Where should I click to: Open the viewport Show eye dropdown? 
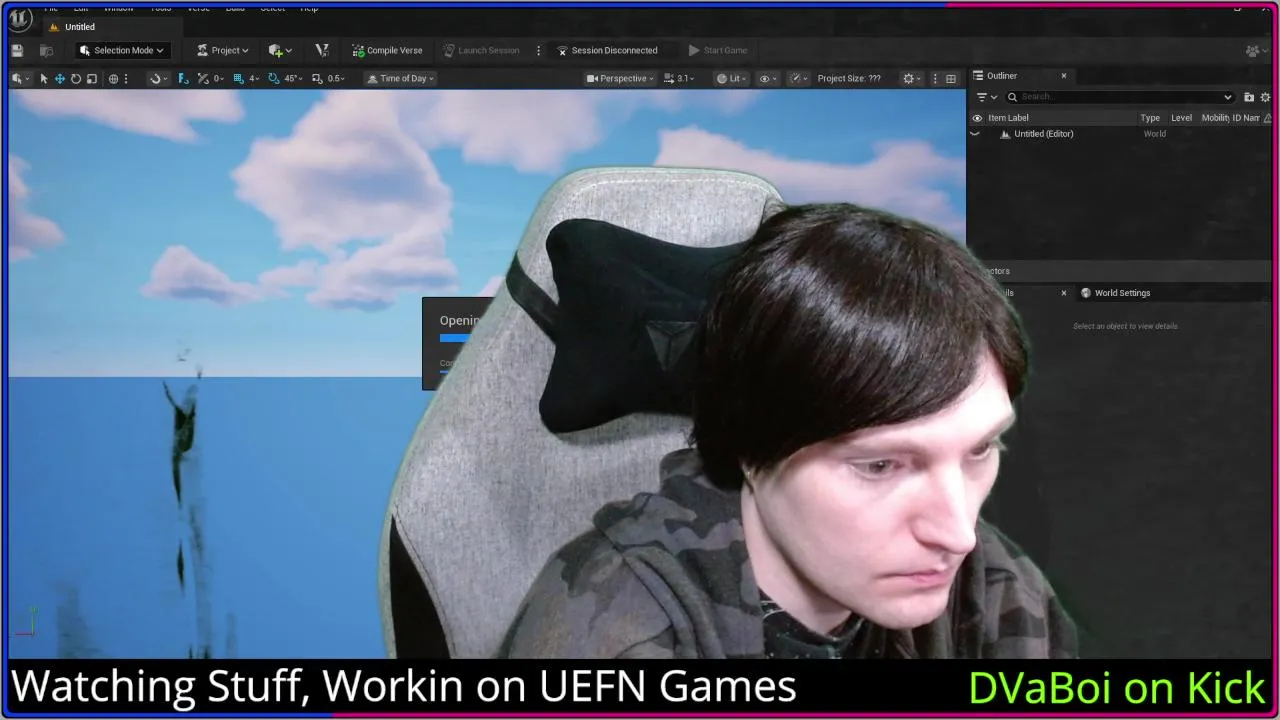pos(768,78)
